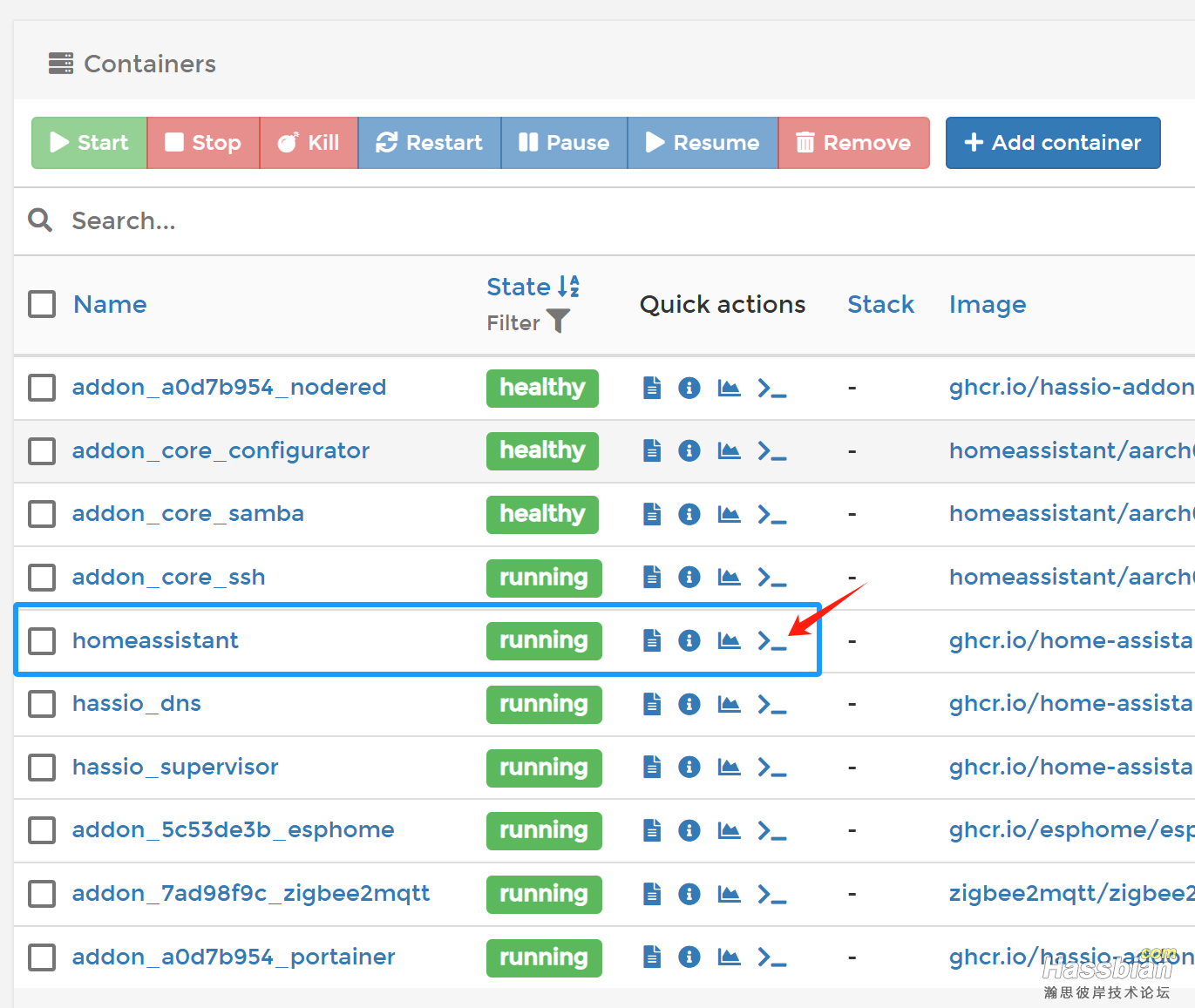Click the Kill button
The height and width of the screenshot is (1008, 1195).
[309, 143]
